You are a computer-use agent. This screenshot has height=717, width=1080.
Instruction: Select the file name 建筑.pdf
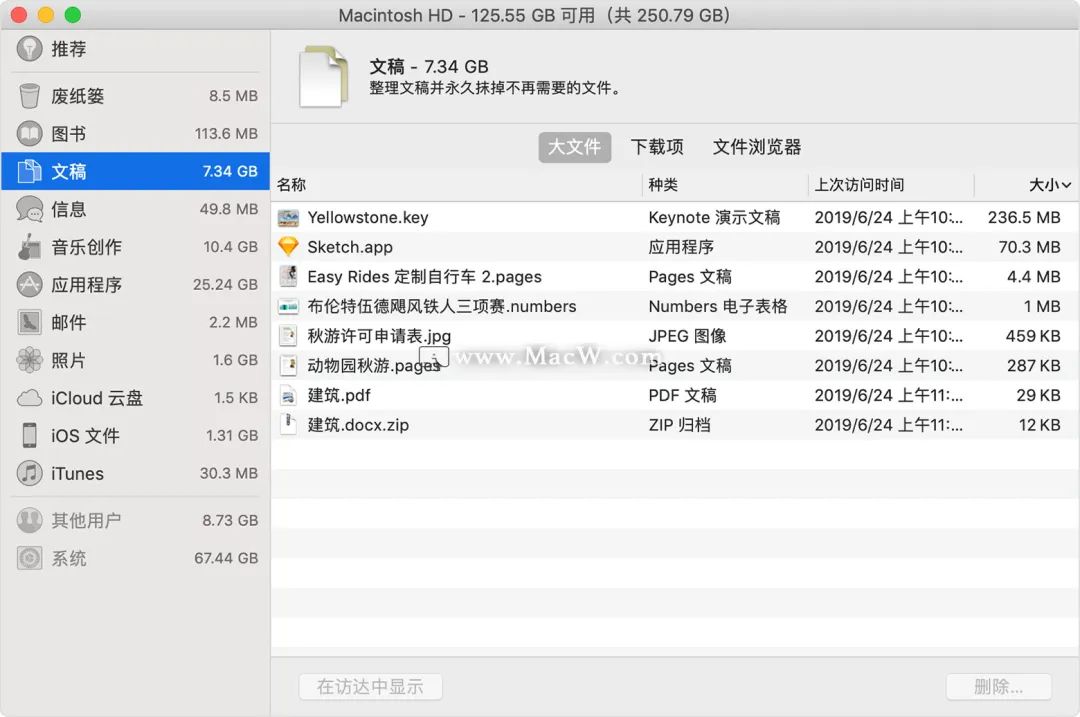(339, 395)
